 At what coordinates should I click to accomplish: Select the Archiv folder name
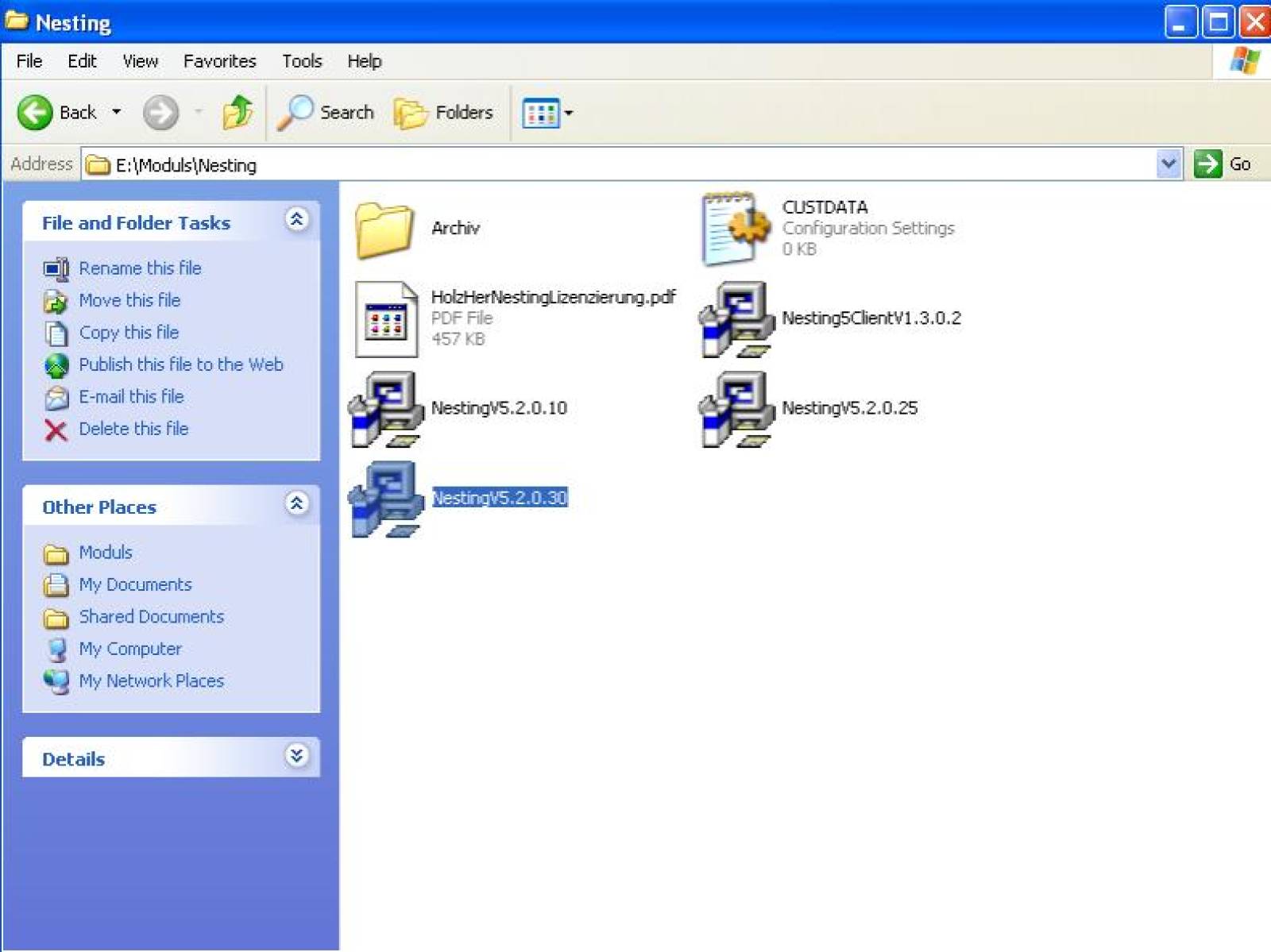455,229
